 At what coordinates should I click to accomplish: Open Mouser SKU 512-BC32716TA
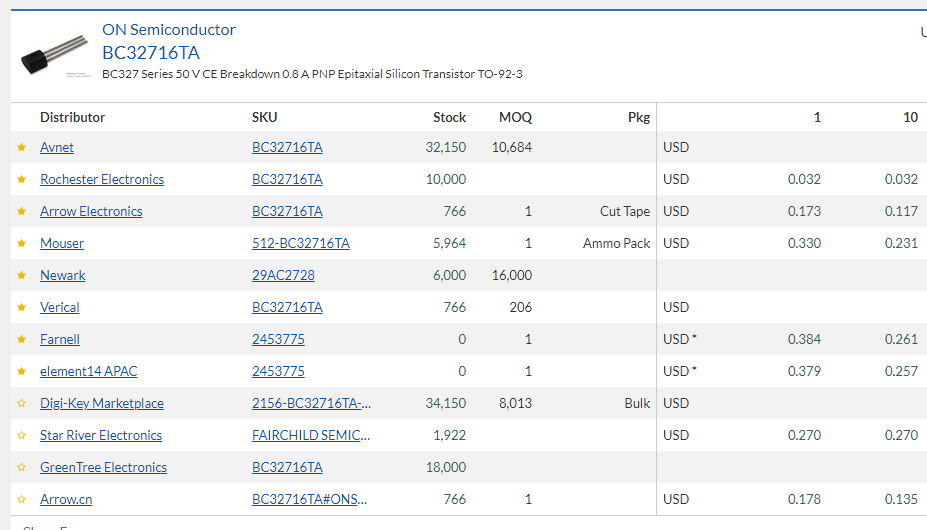click(x=301, y=243)
